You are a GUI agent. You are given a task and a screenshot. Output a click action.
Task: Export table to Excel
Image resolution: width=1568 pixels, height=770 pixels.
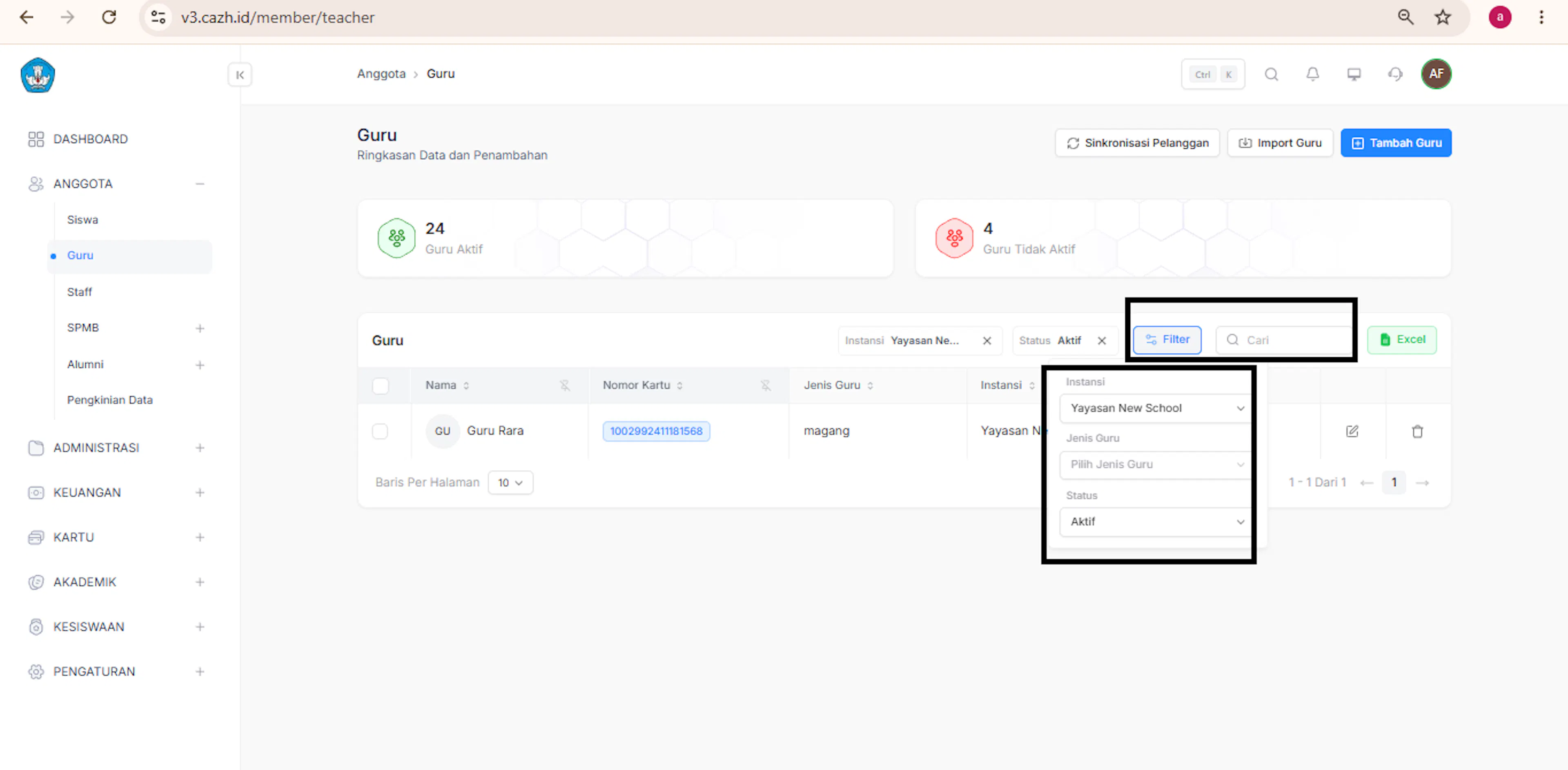coord(1402,340)
